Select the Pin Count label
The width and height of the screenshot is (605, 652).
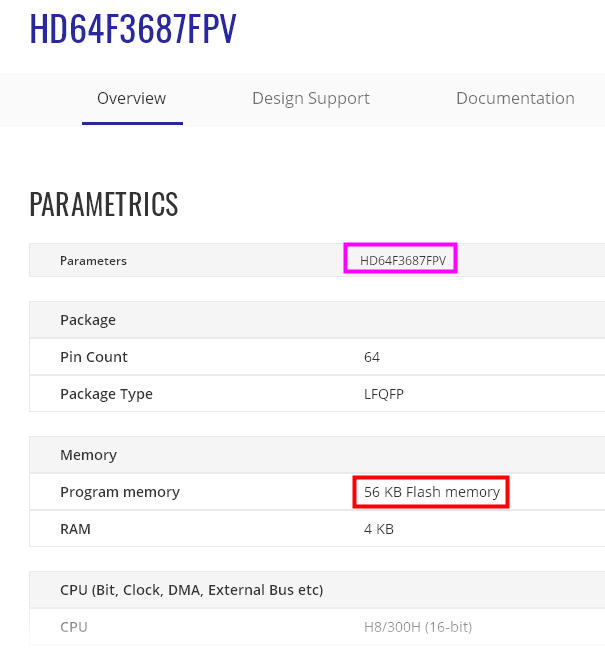94,357
